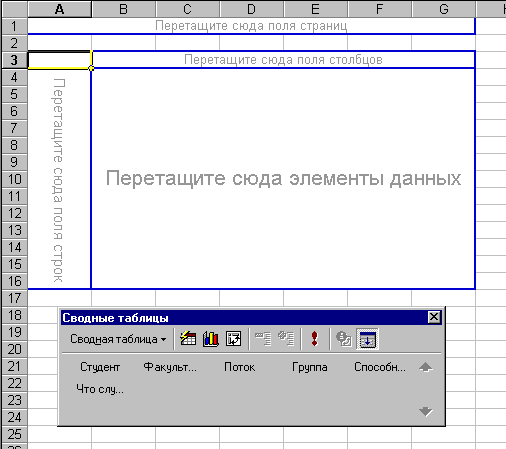Click the data items drop area
Viewport: 506px width, 449px height.
(x=283, y=179)
